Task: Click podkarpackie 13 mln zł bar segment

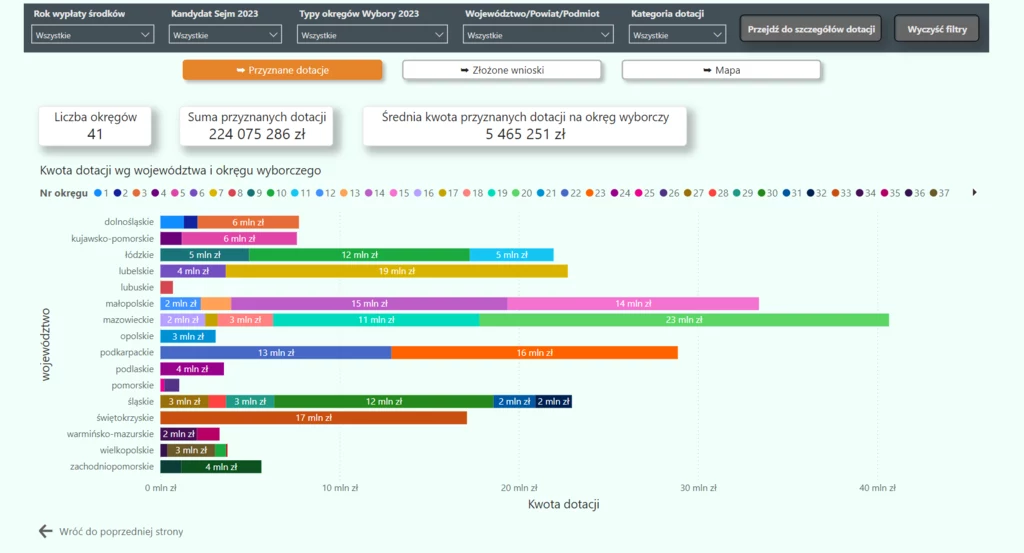Action: click(x=276, y=353)
